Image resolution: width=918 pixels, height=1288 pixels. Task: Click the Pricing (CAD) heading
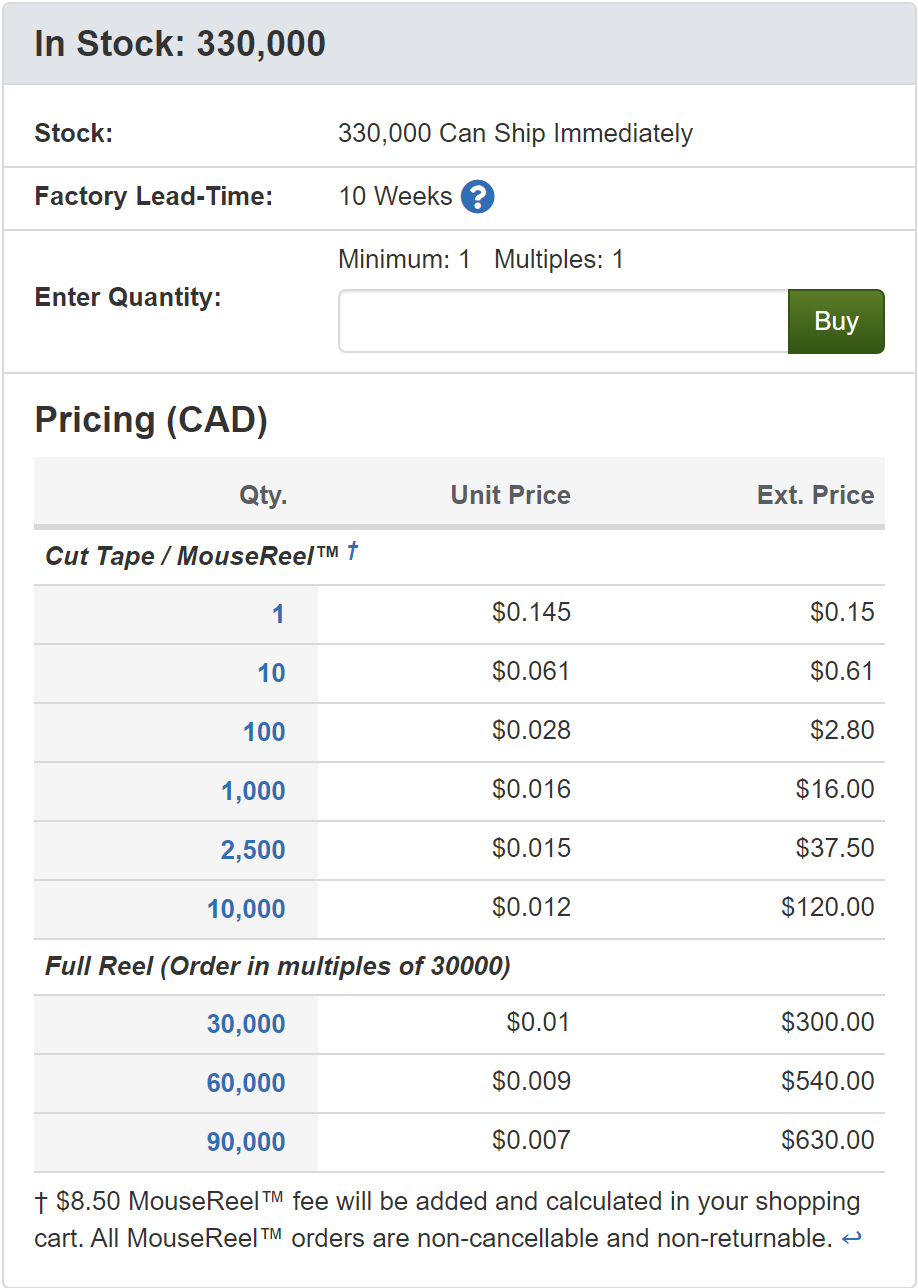click(151, 420)
